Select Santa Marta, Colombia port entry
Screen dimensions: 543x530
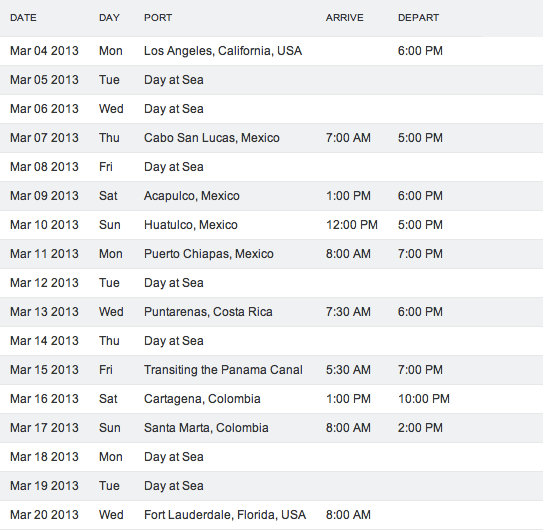pyautogui.click(x=206, y=428)
